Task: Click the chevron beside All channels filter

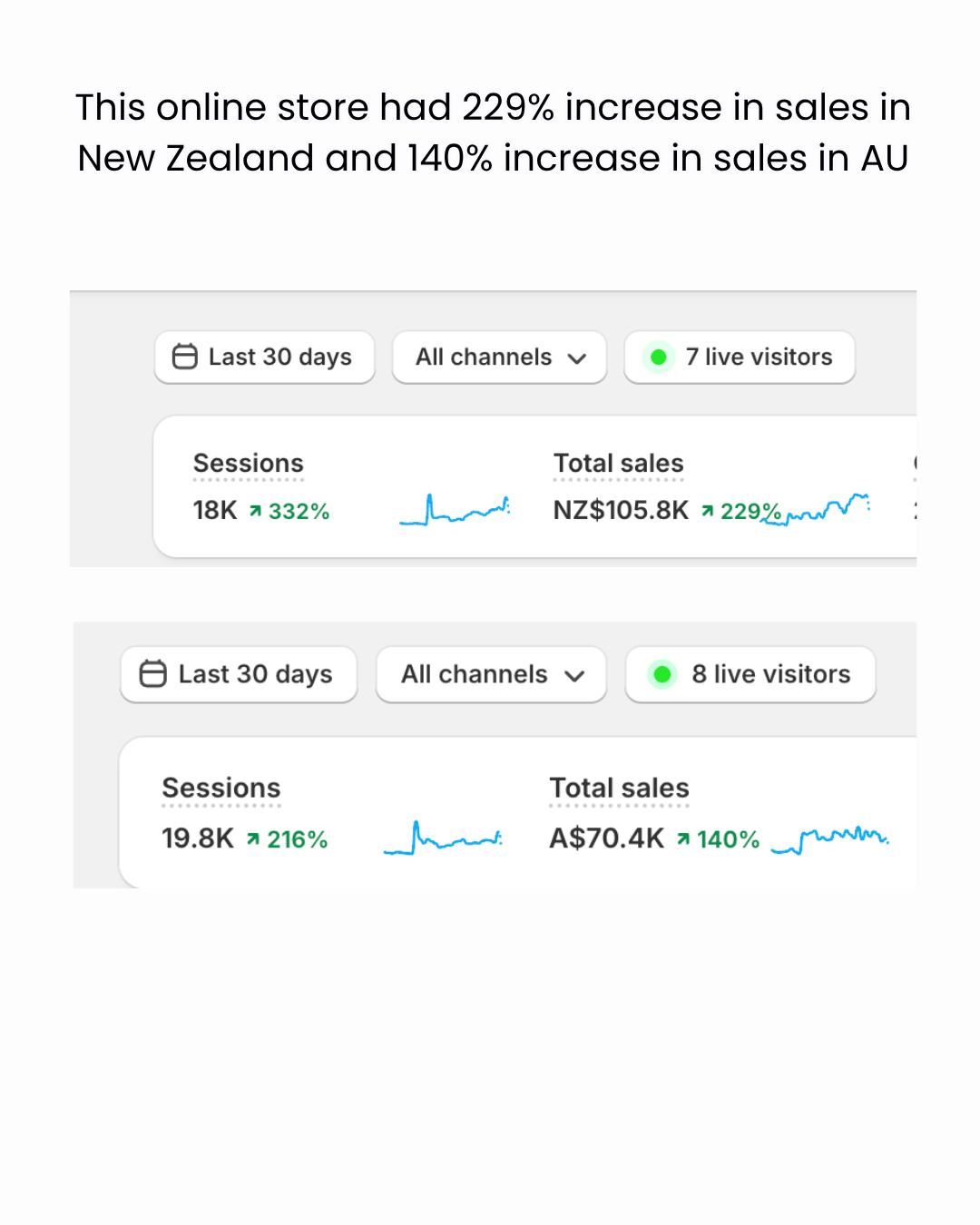Action: (578, 358)
